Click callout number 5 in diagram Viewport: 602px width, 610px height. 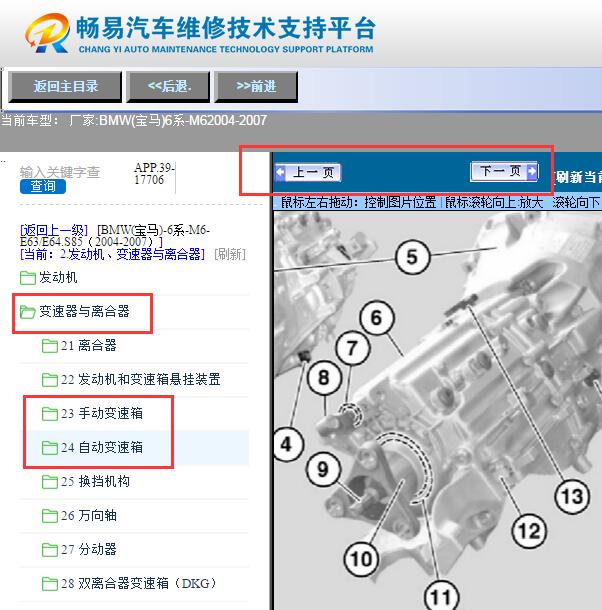tap(412, 257)
